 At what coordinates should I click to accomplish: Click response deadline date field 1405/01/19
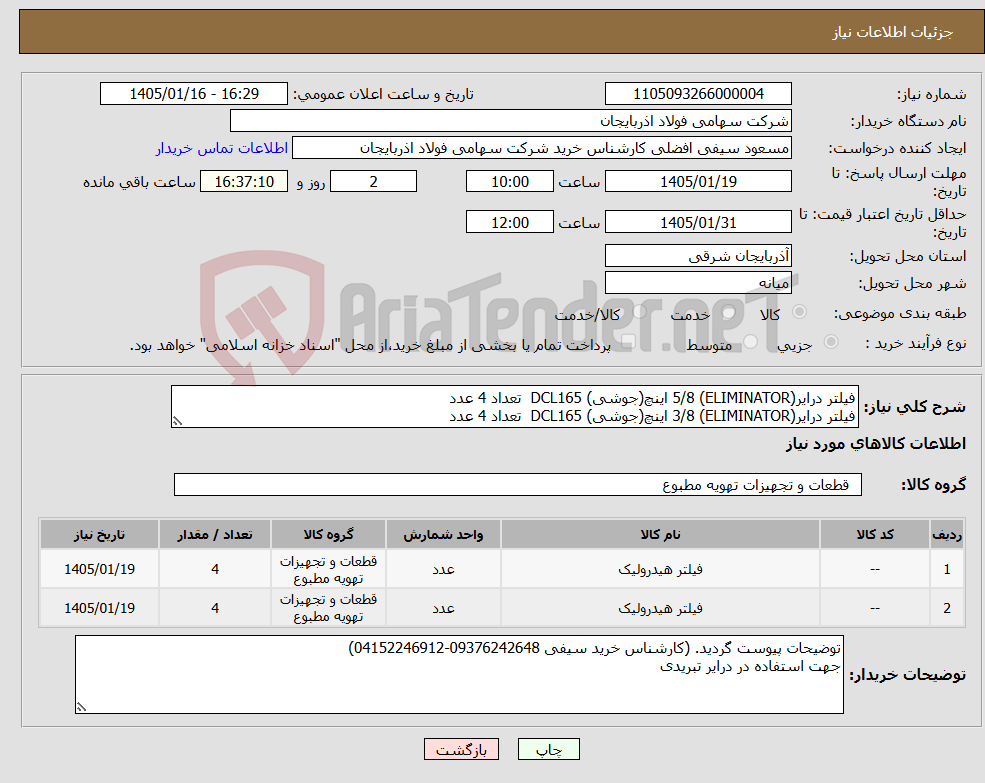698,182
